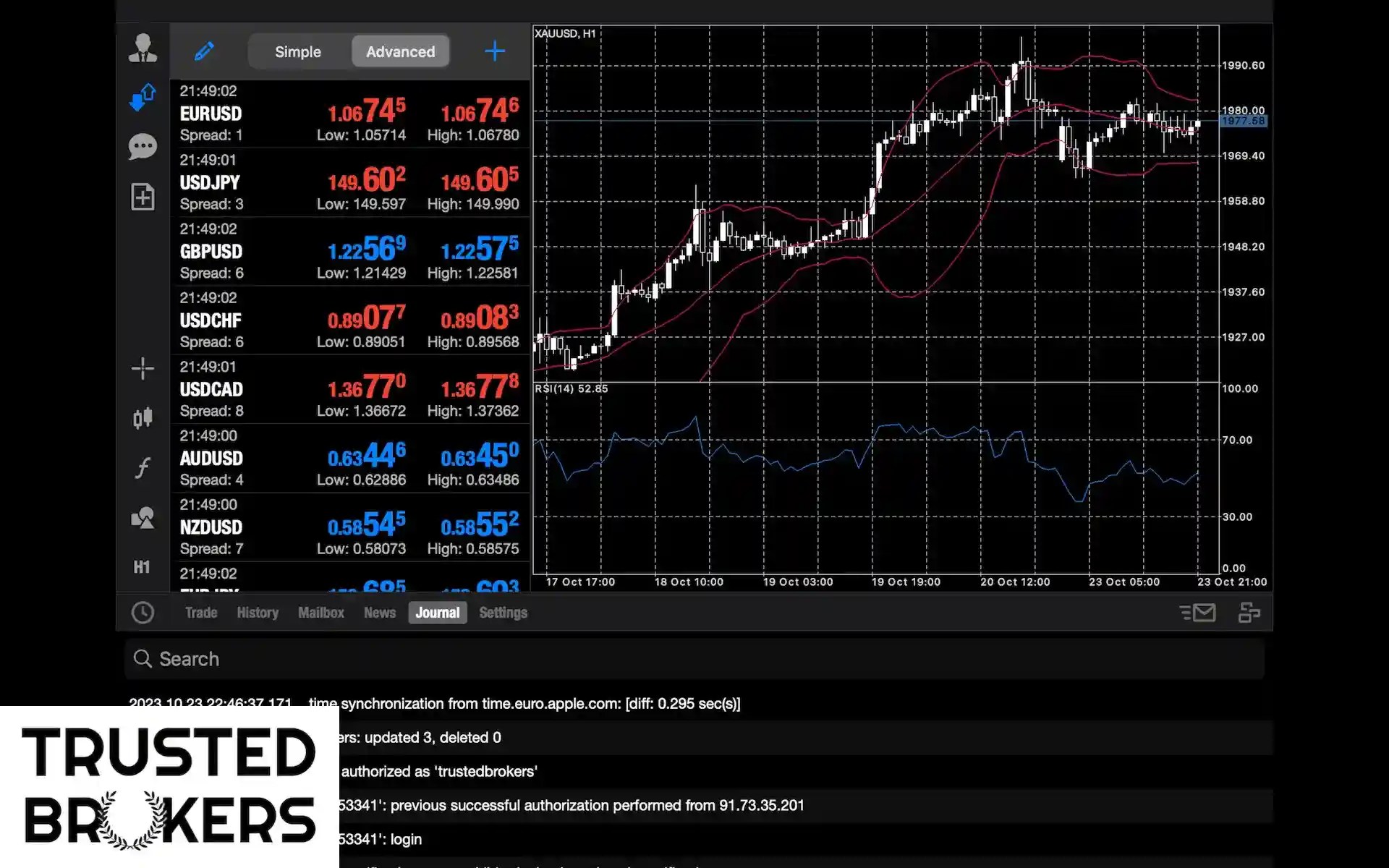This screenshot has width=1389, height=868.
Task: Switch to the News tab
Action: point(379,613)
